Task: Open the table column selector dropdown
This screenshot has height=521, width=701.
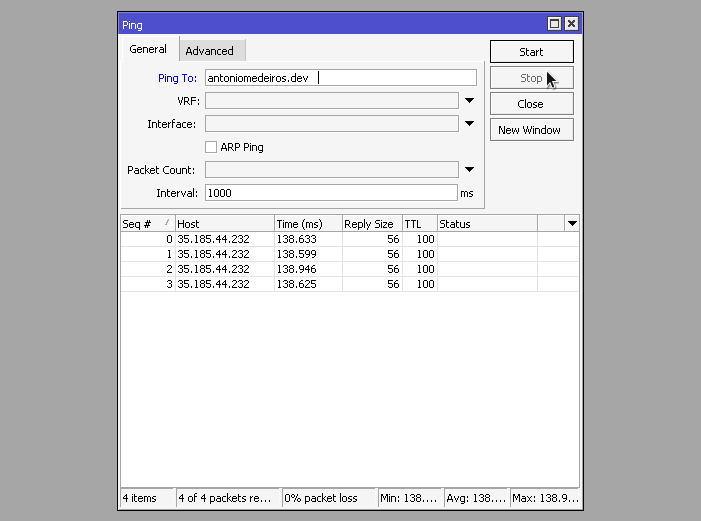Action: pyautogui.click(x=572, y=224)
